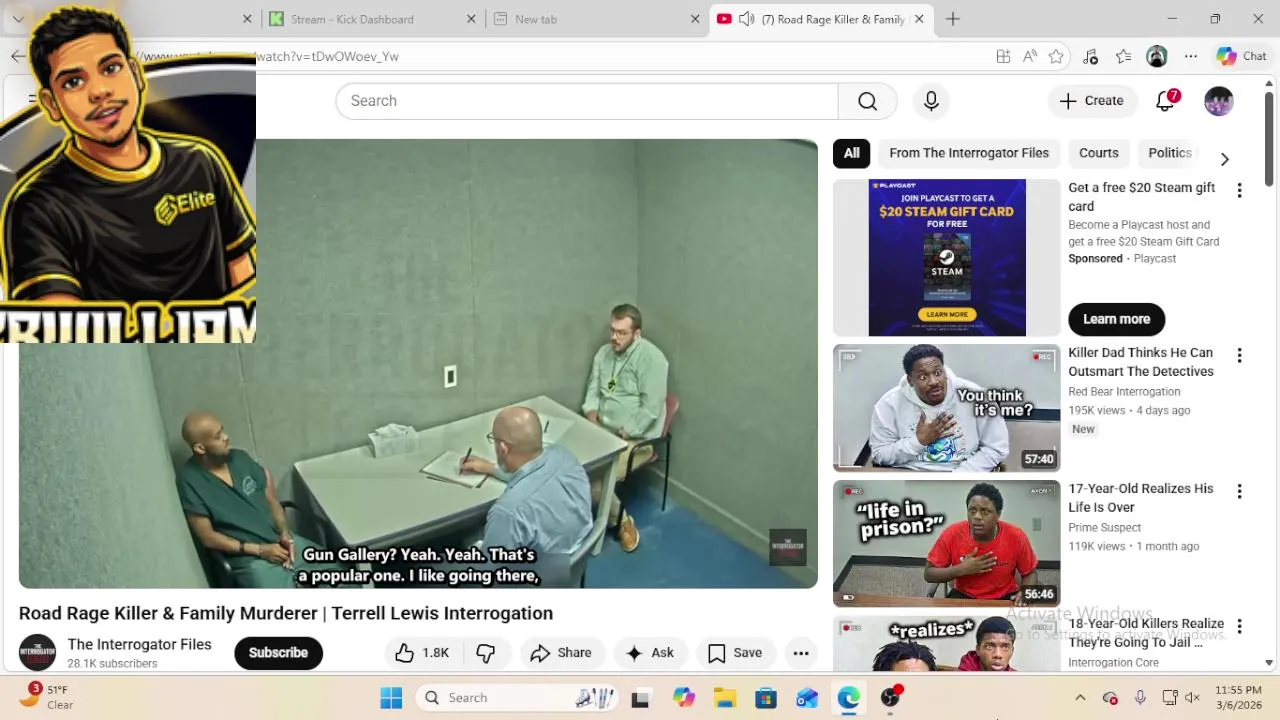
Task: Open Edge favorites list icon
Action: tap(1123, 57)
